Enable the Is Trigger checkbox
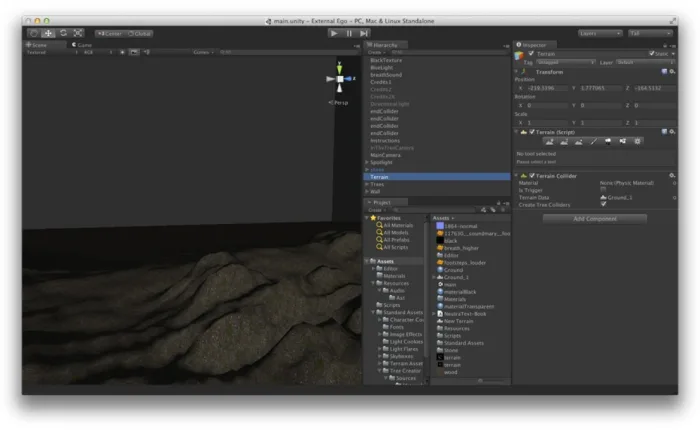This screenshot has width=700, height=431. coord(604,190)
